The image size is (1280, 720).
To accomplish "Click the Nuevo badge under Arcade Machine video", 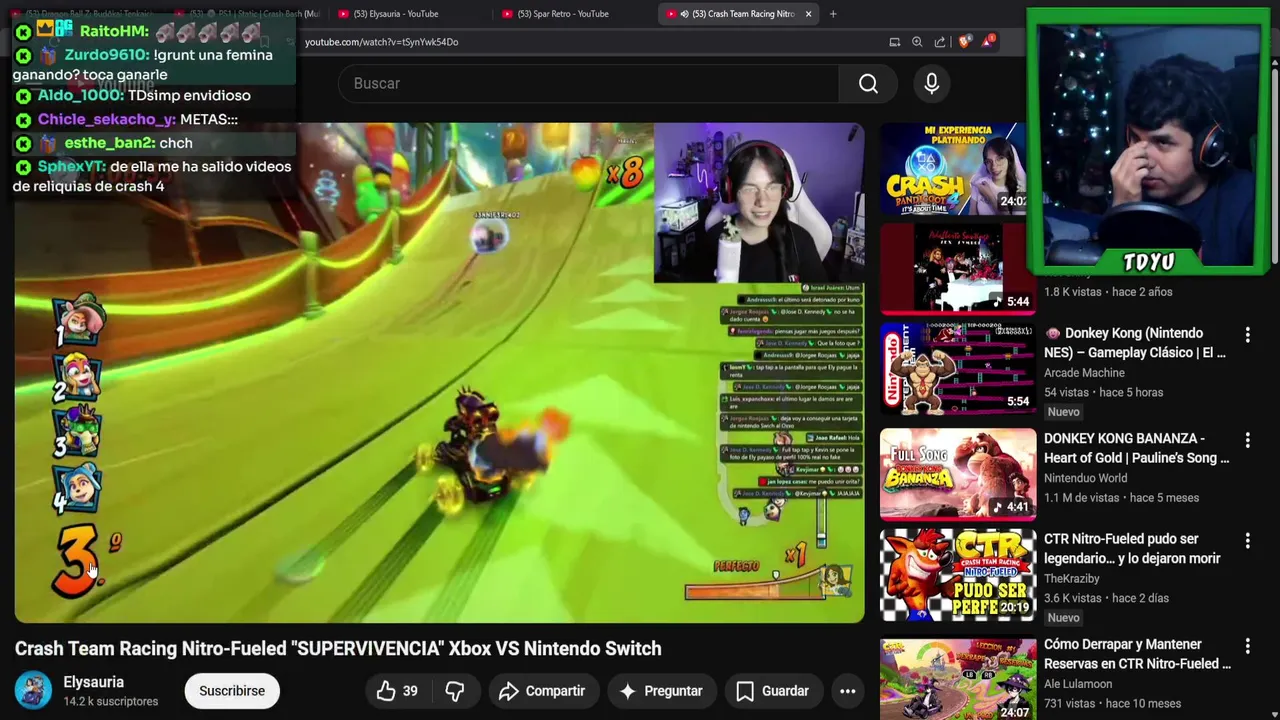I will coord(1063,412).
